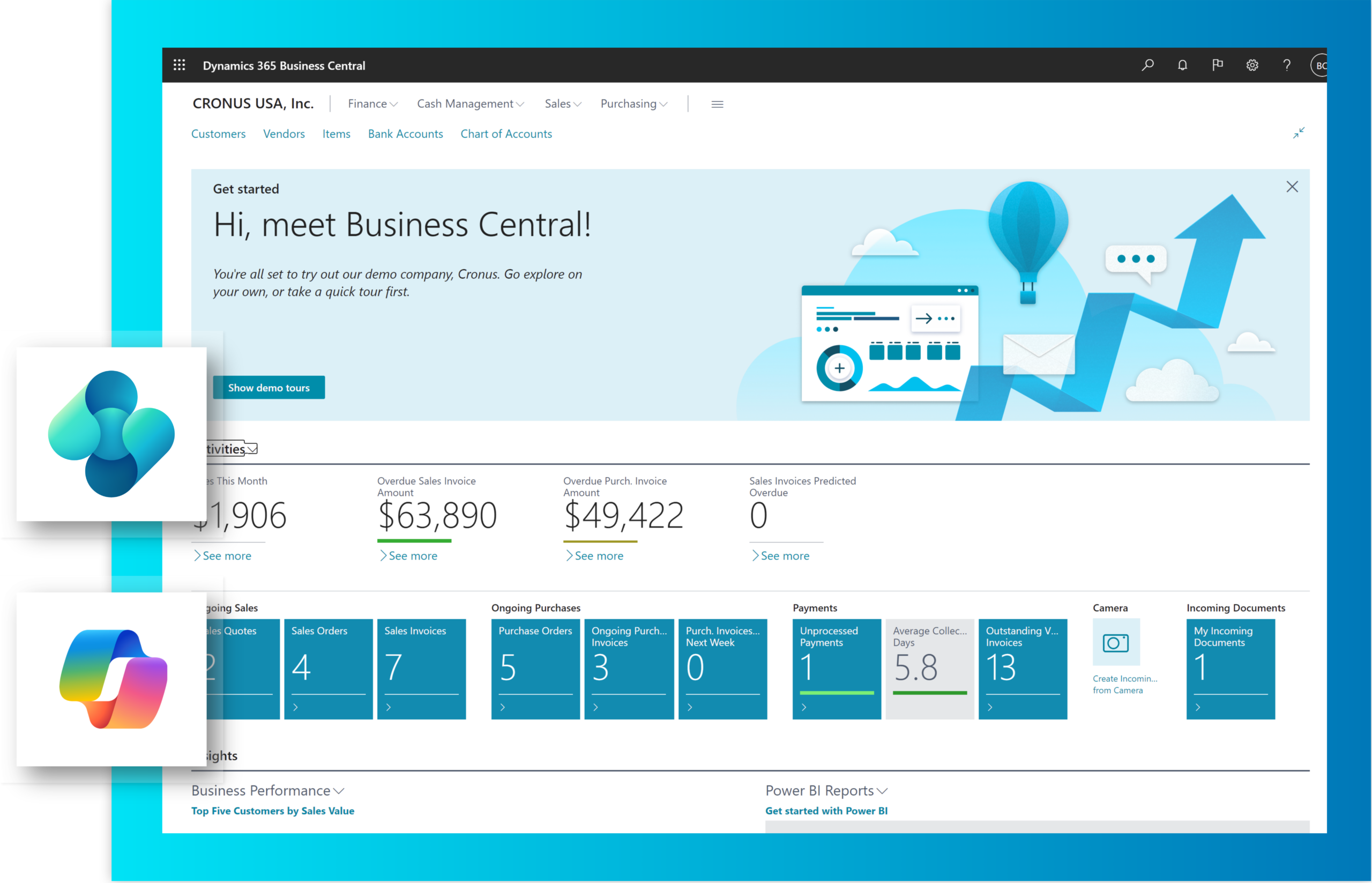
Task: Click the Outstanding V... Invoices tile arrow chevron
Action: pyautogui.click(x=990, y=707)
